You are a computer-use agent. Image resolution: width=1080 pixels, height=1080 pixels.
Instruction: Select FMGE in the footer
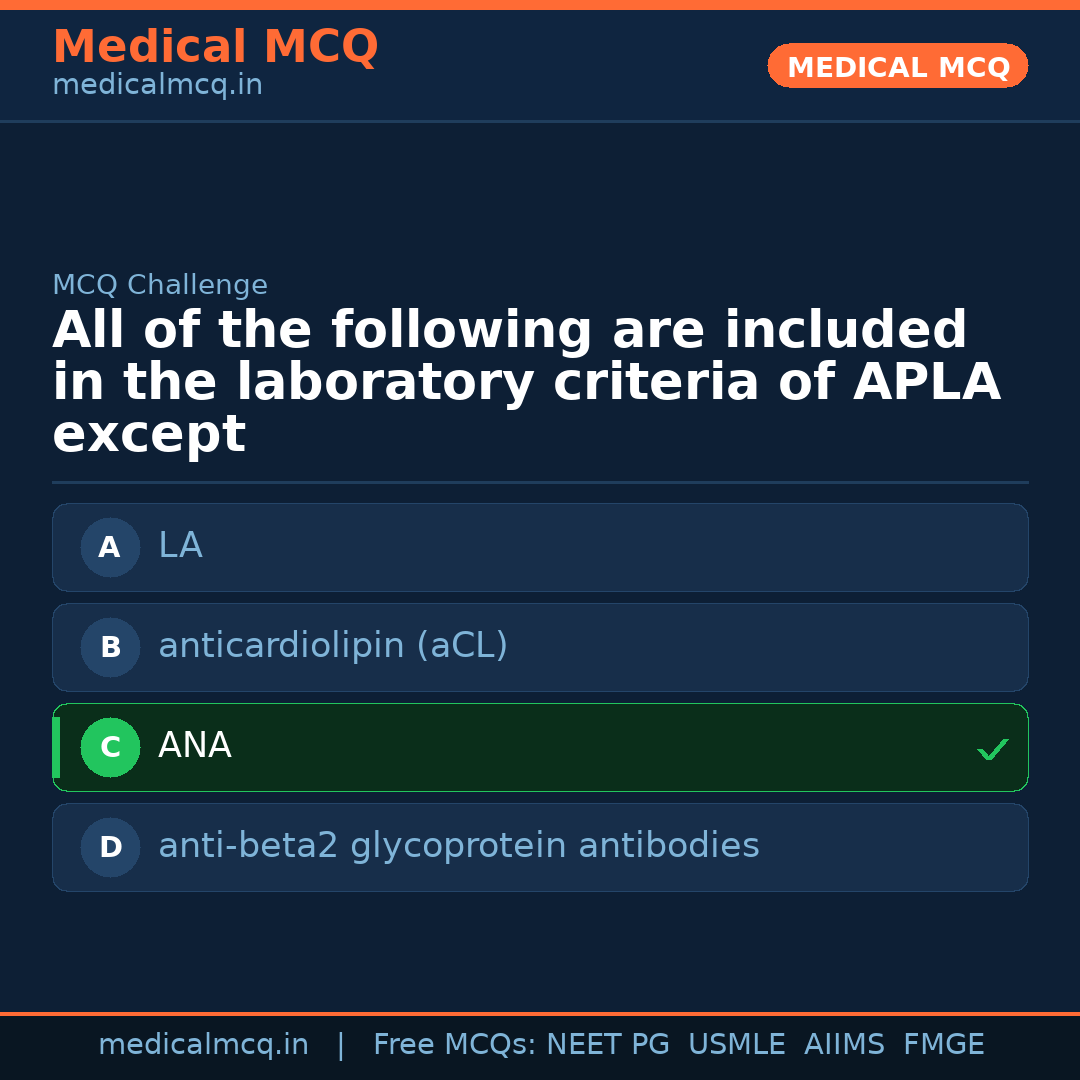pyautogui.click(x=943, y=1045)
